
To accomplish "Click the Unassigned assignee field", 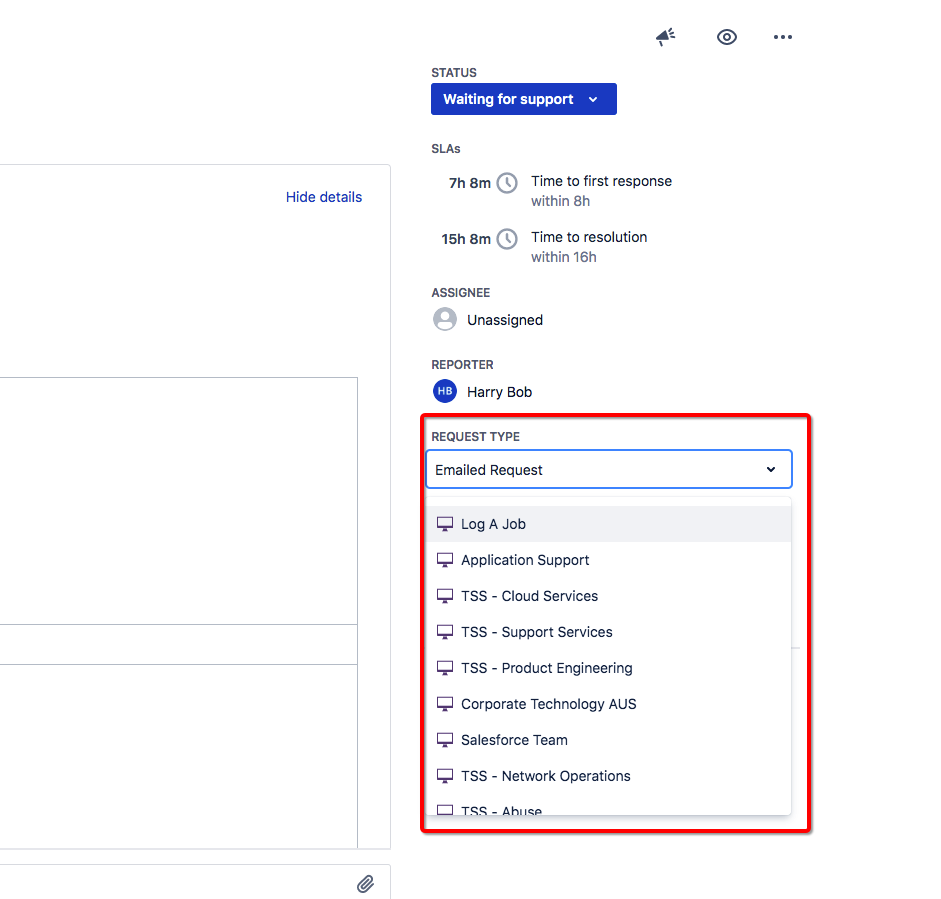I will (x=488, y=319).
